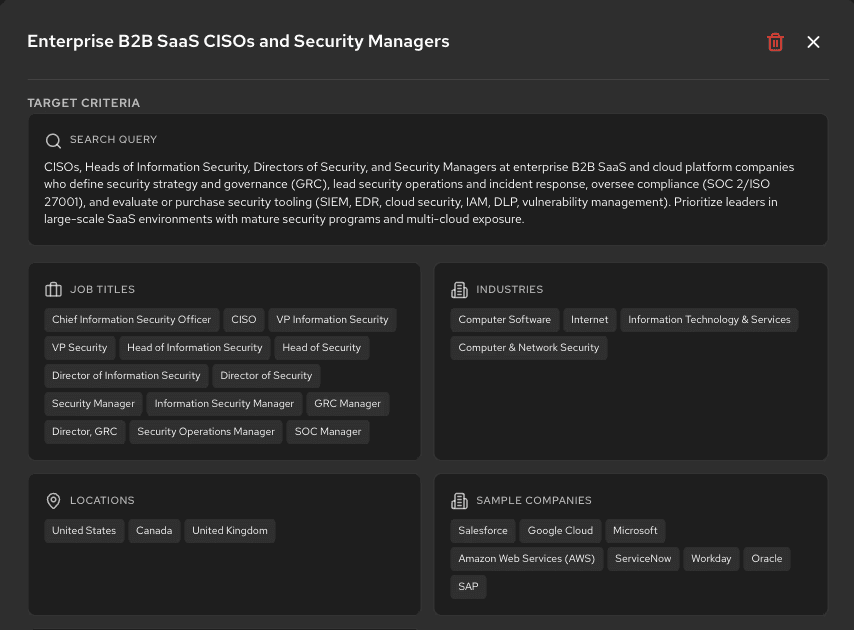Click the United Kingdom location chip
This screenshot has width=854, height=630.
coord(230,531)
